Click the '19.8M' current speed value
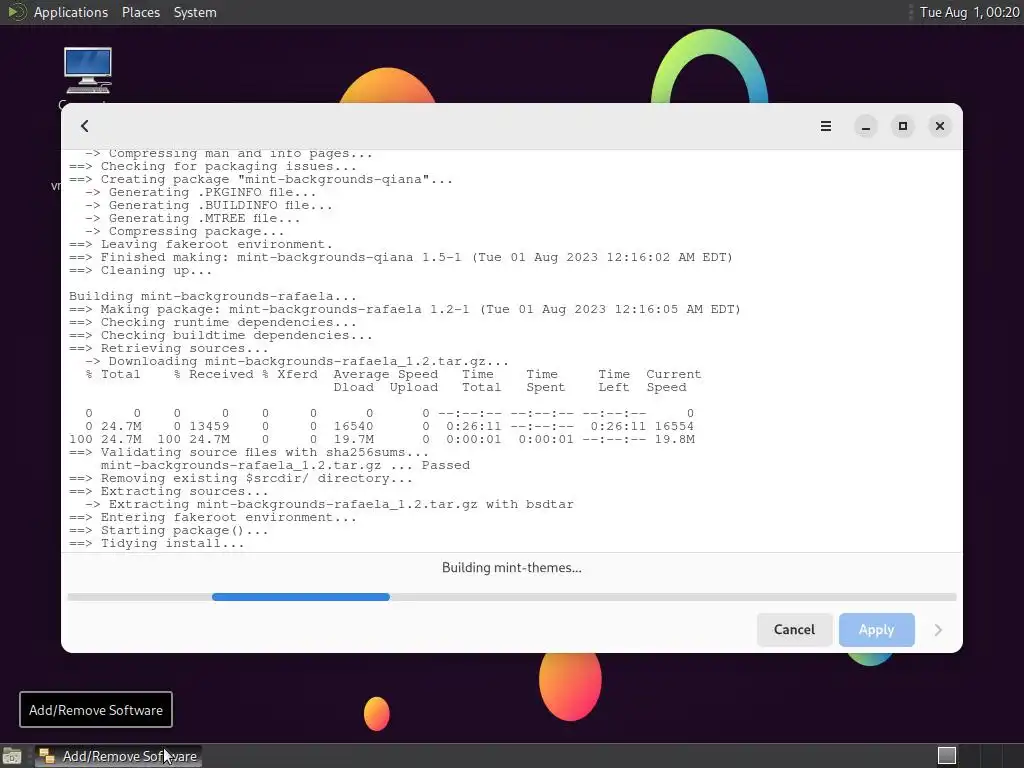The image size is (1024, 768). pyautogui.click(x=675, y=440)
